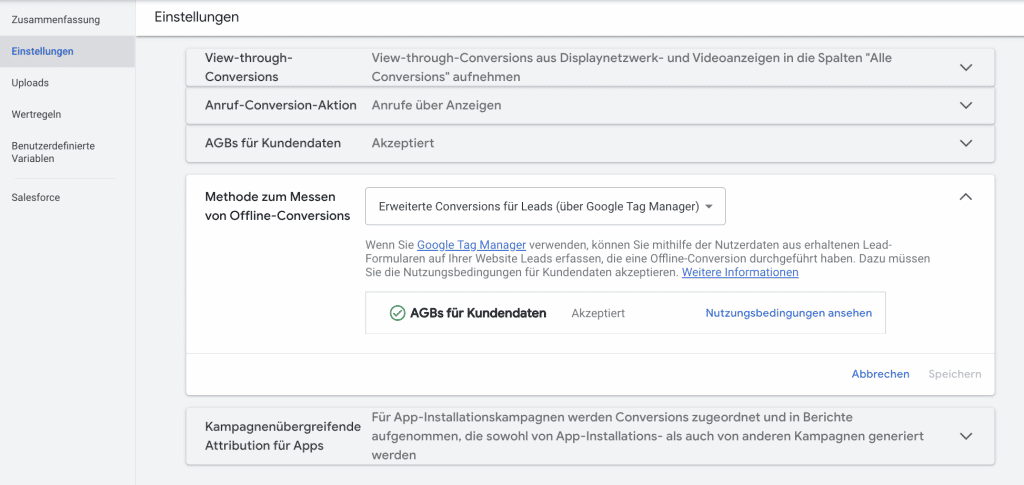This screenshot has height=485, width=1024.
Task: Select Salesforce in the sidebar
Action: coord(36,197)
